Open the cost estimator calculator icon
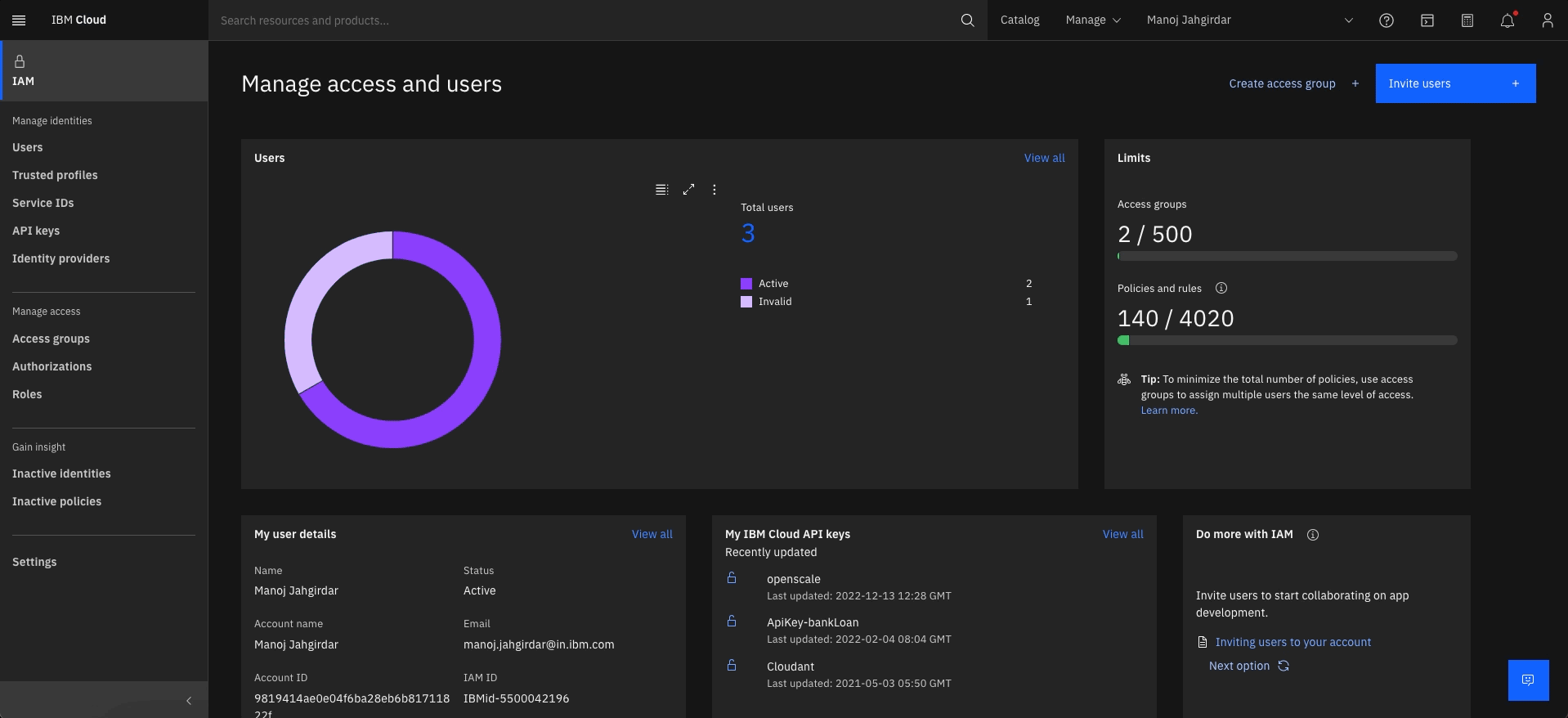Viewport: 1568px width, 718px height. [1467, 20]
